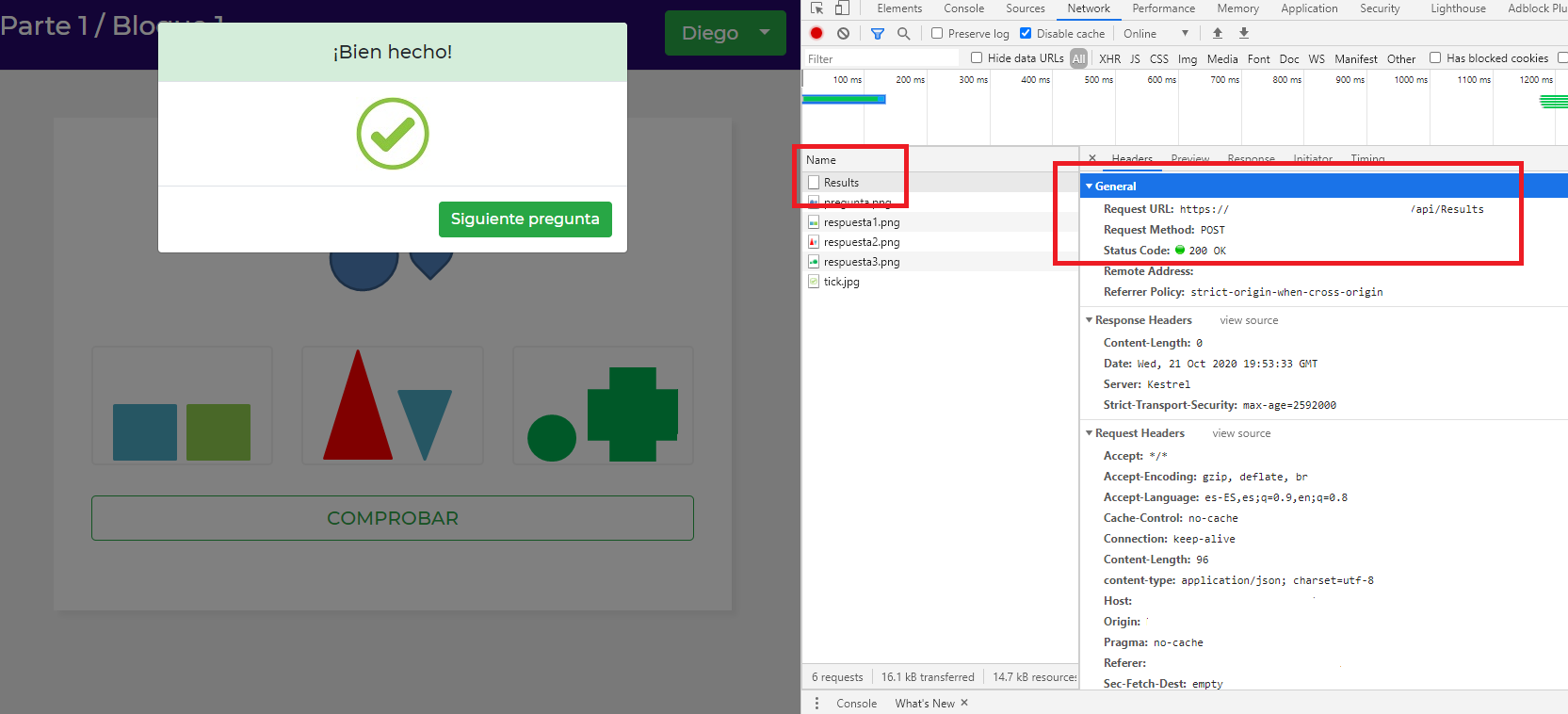Switch to the Elements tab
Screen dimensions: 1568x714
pyautogui.click(x=899, y=8)
